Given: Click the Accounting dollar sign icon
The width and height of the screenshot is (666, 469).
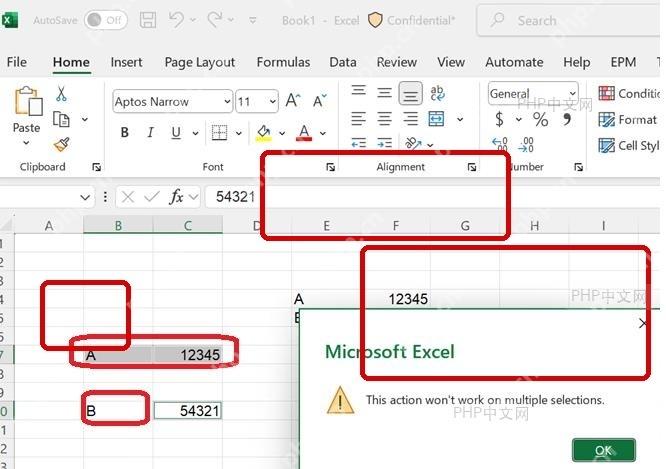Looking at the screenshot, I should [500, 119].
